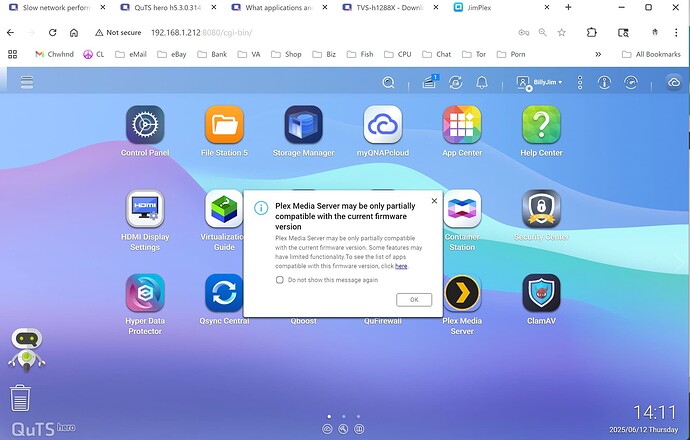Click the cloud icon at header right
This screenshot has height=440, width=690.
click(x=674, y=82)
